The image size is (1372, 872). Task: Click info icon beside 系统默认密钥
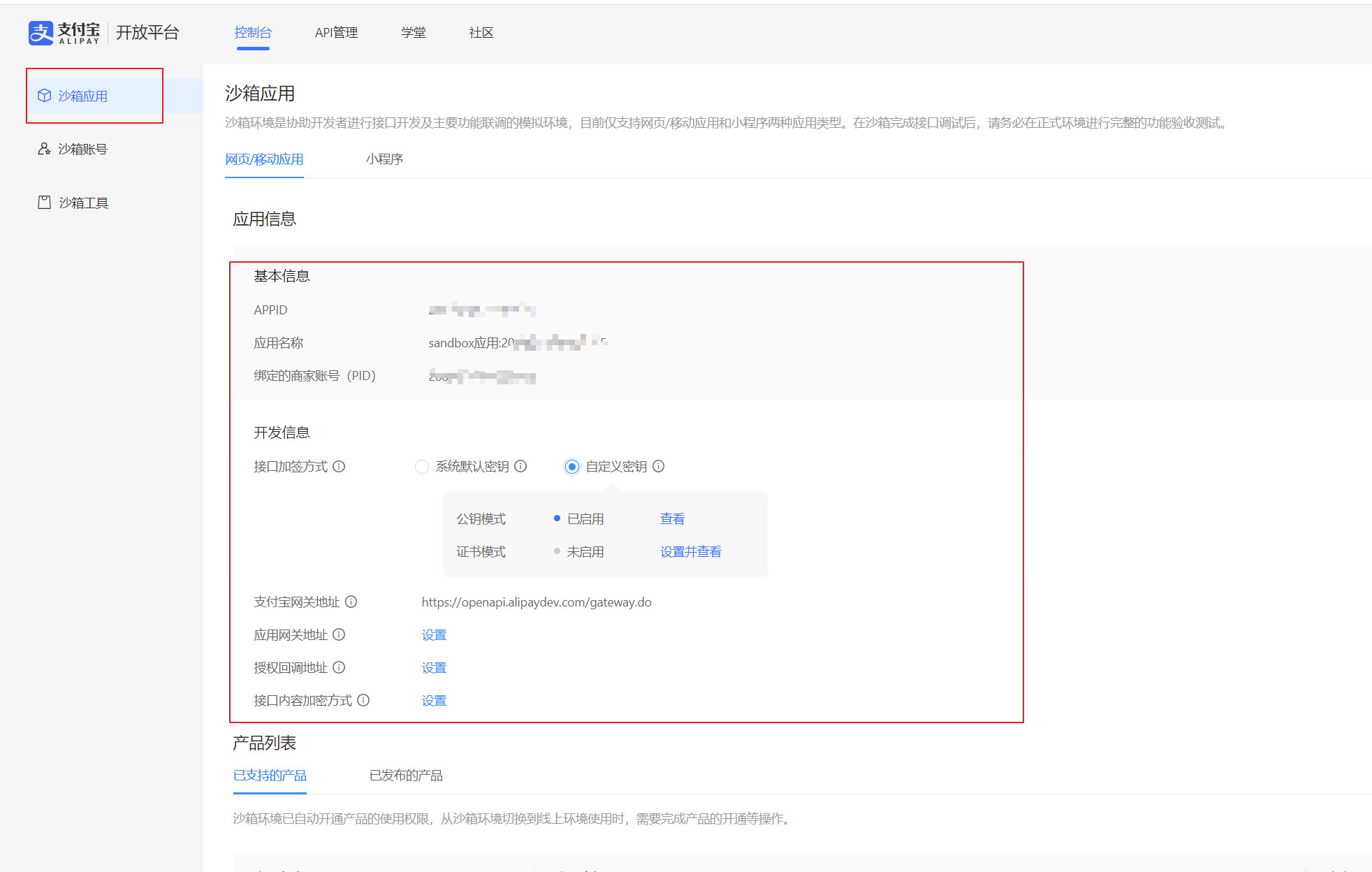520,466
